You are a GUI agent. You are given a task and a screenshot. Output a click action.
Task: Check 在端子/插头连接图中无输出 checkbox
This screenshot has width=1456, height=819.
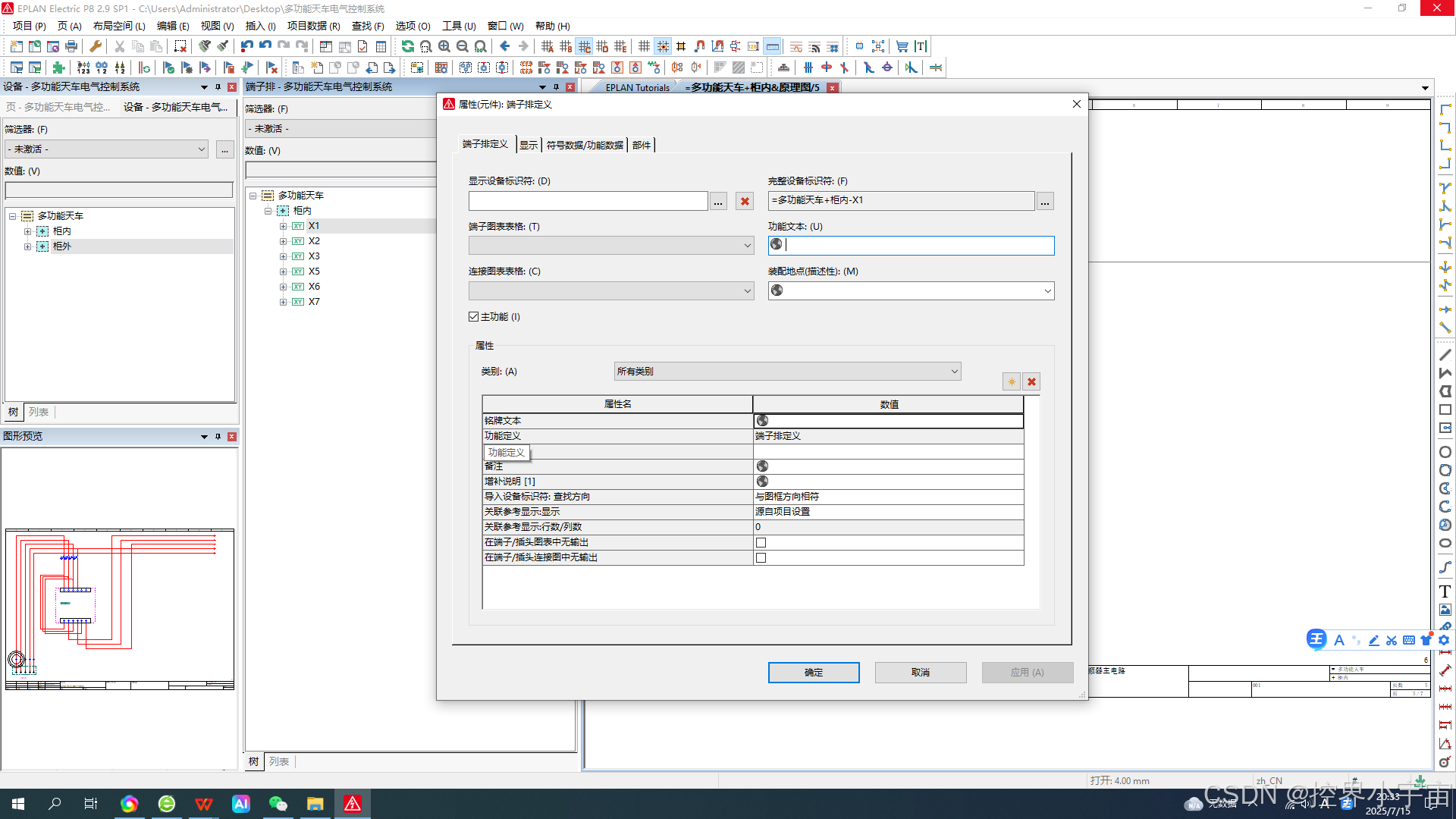(x=761, y=558)
